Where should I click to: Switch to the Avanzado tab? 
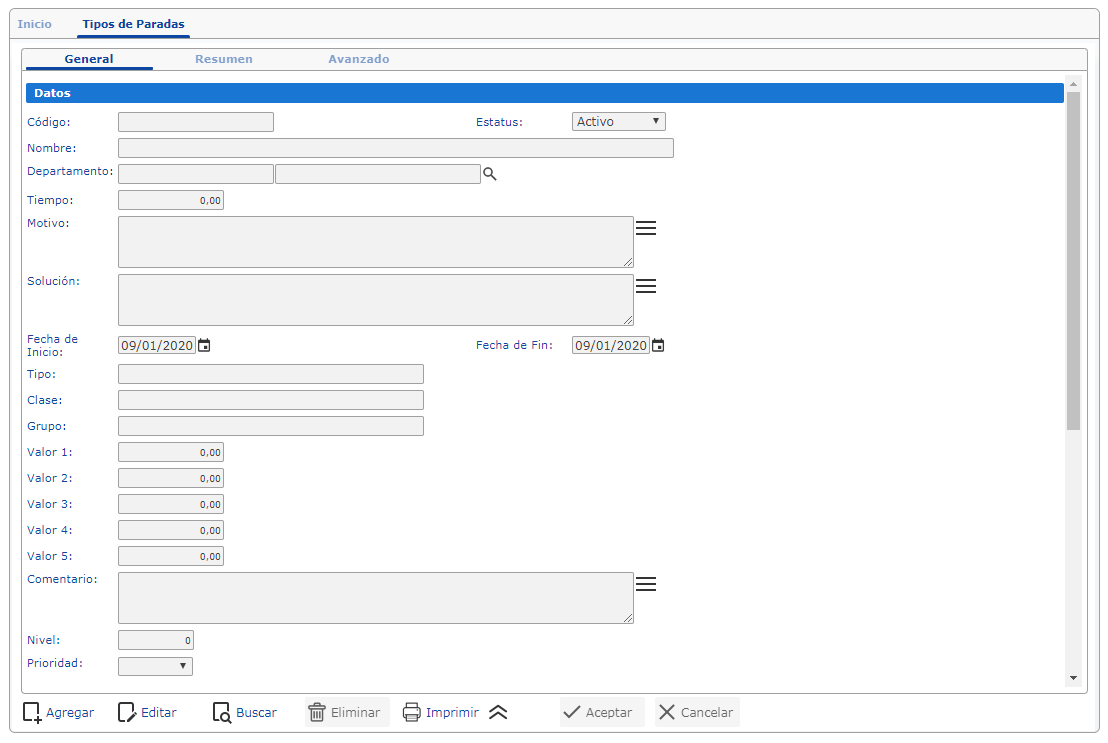pyautogui.click(x=359, y=59)
